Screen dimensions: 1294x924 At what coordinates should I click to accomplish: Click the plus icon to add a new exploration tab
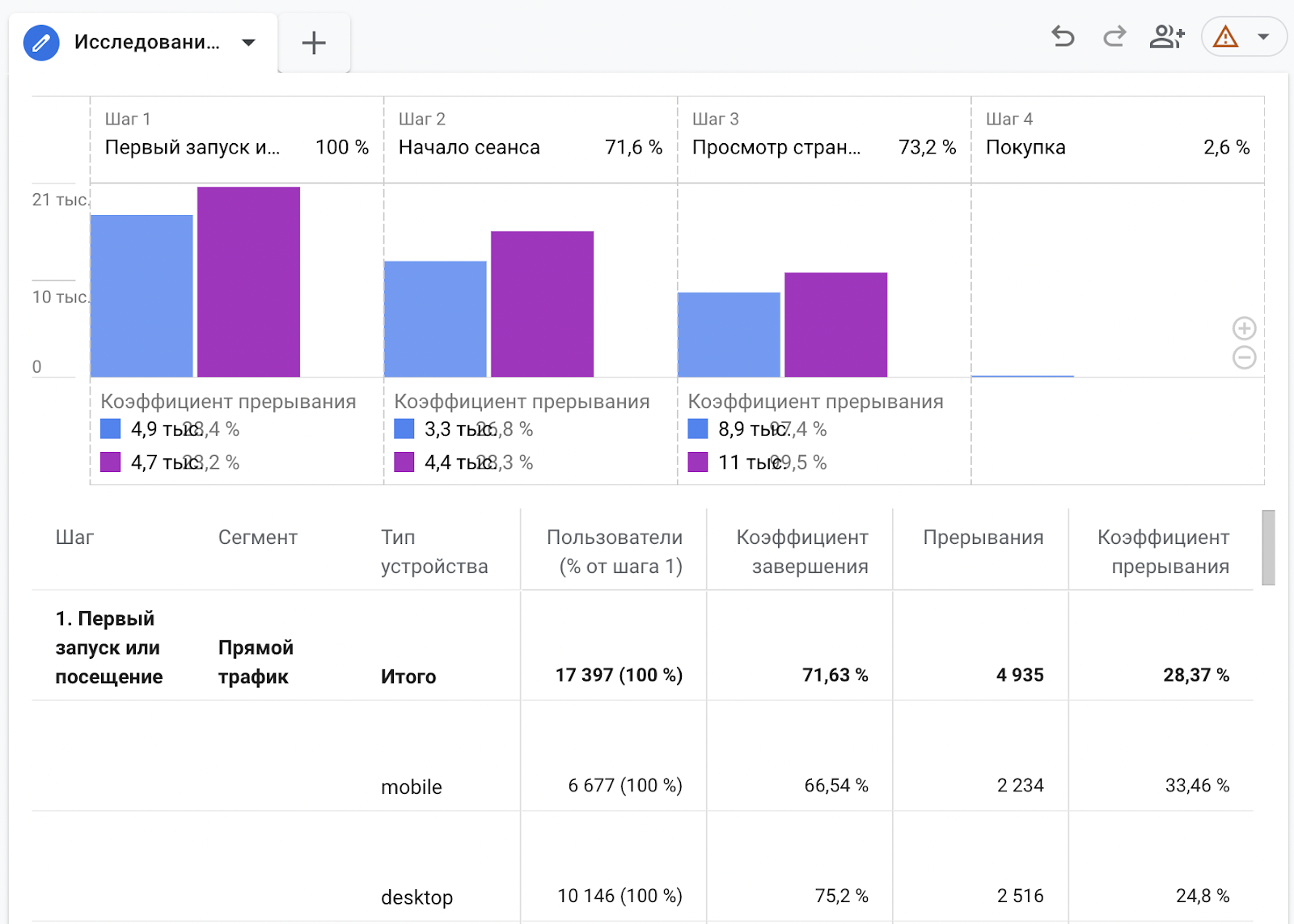click(x=314, y=42)
